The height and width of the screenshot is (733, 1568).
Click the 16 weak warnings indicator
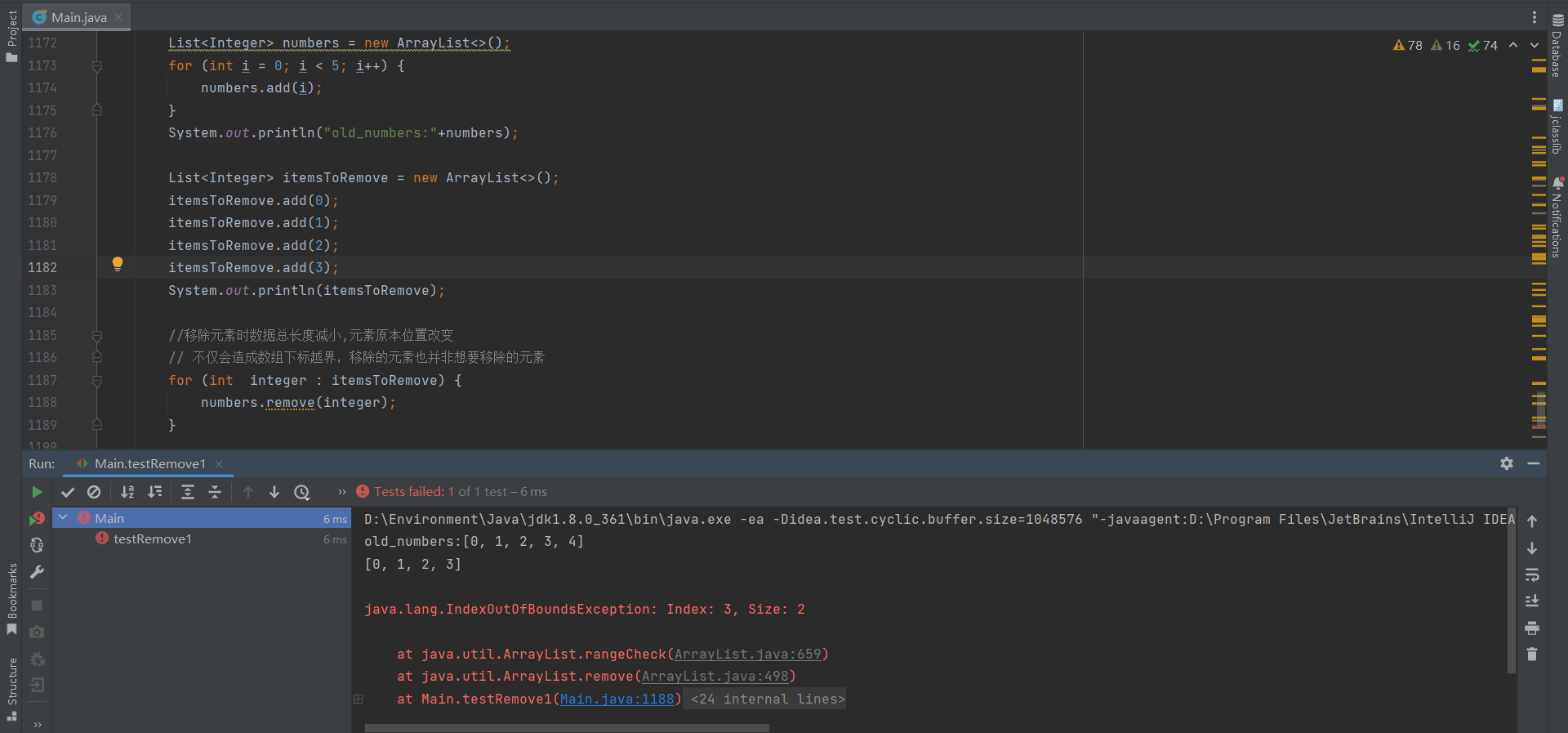pos(1445,46)
